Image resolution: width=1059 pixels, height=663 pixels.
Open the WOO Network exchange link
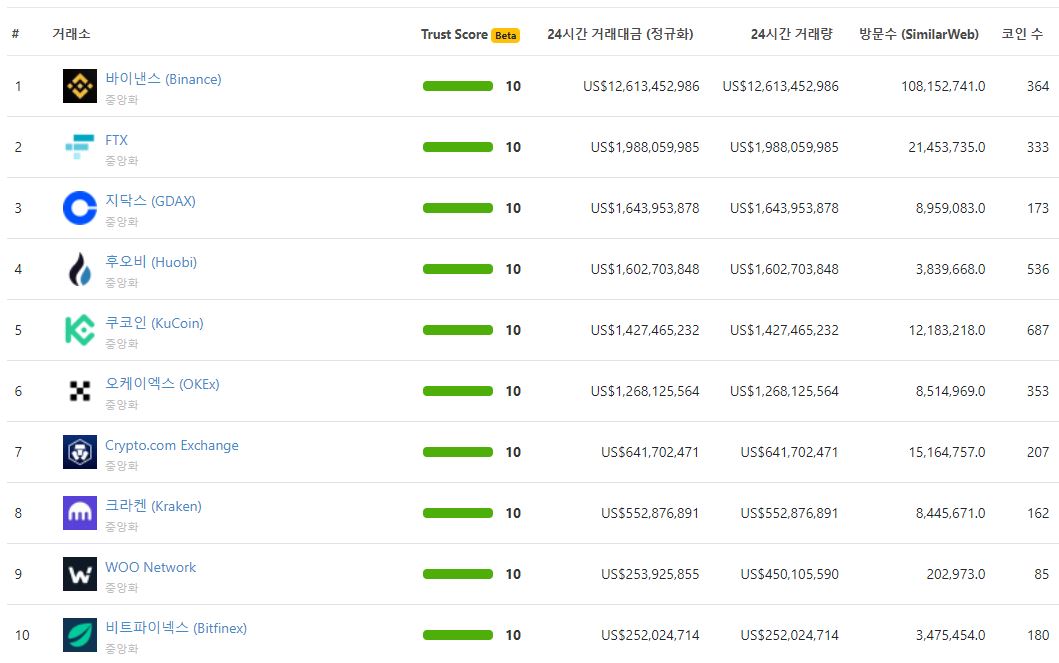151,567
